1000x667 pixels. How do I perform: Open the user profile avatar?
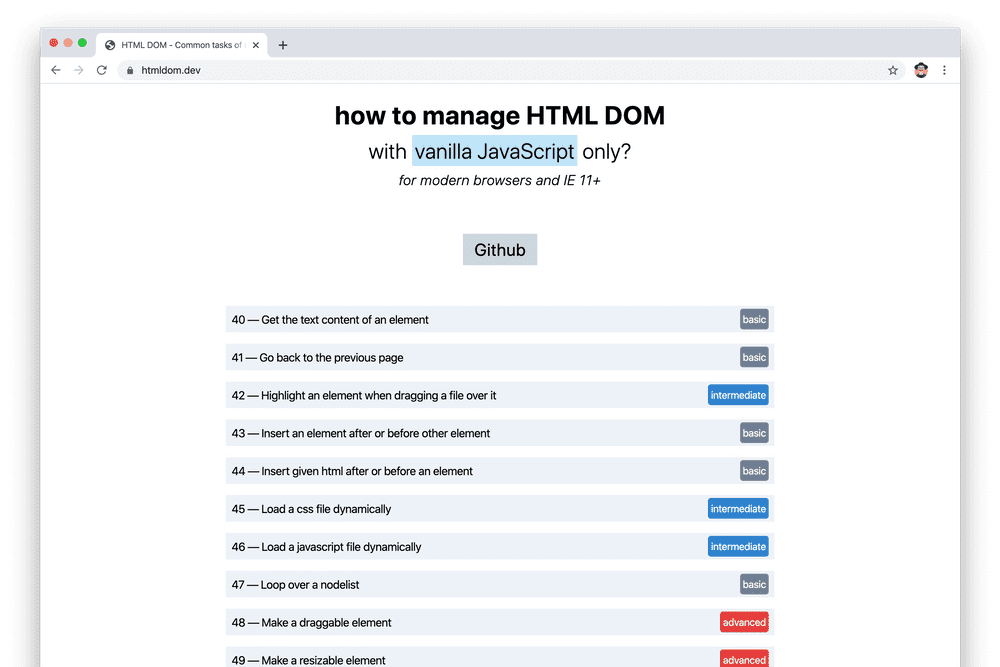(921, 70)
